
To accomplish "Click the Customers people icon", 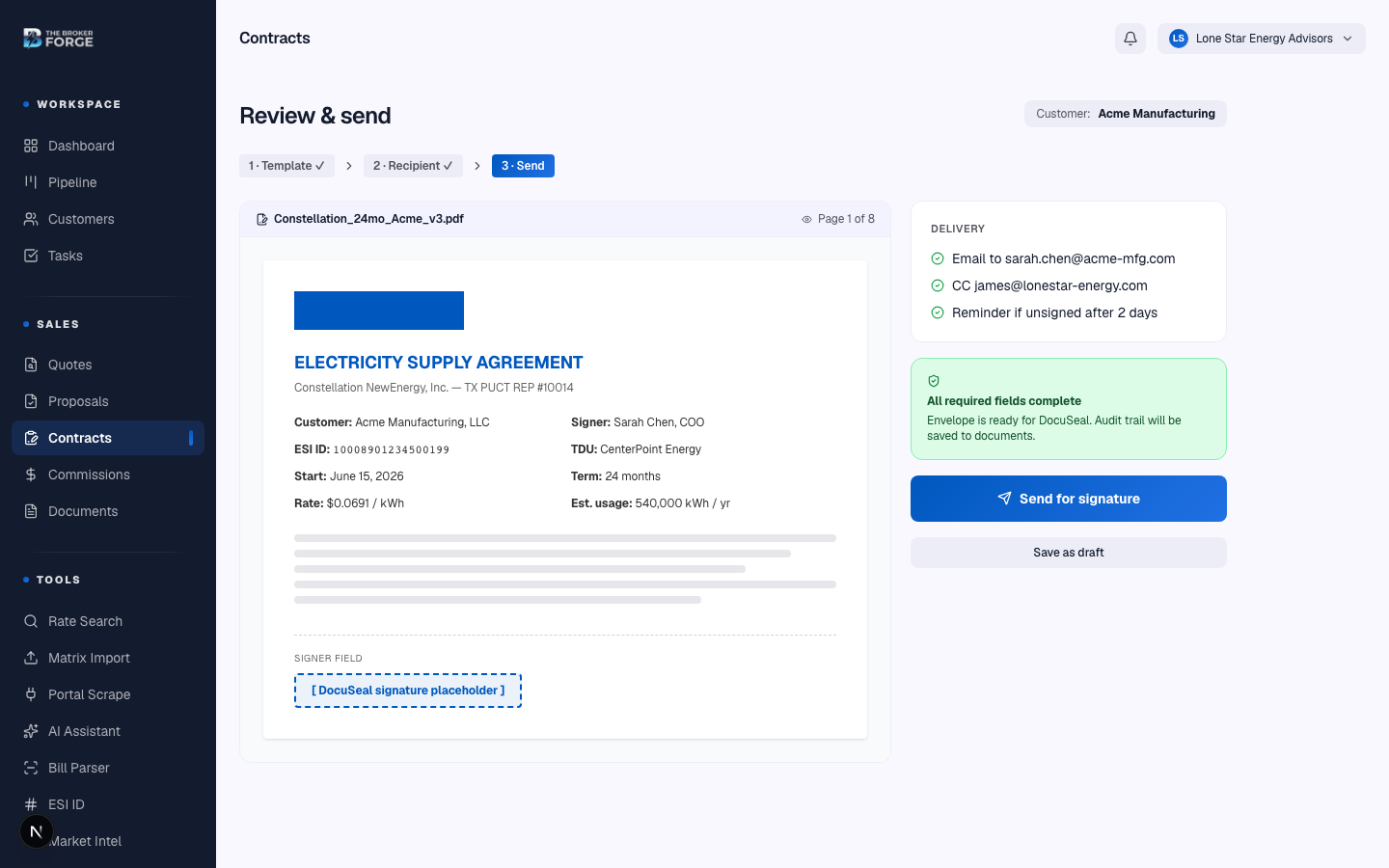I will click(x=31, y=219).
